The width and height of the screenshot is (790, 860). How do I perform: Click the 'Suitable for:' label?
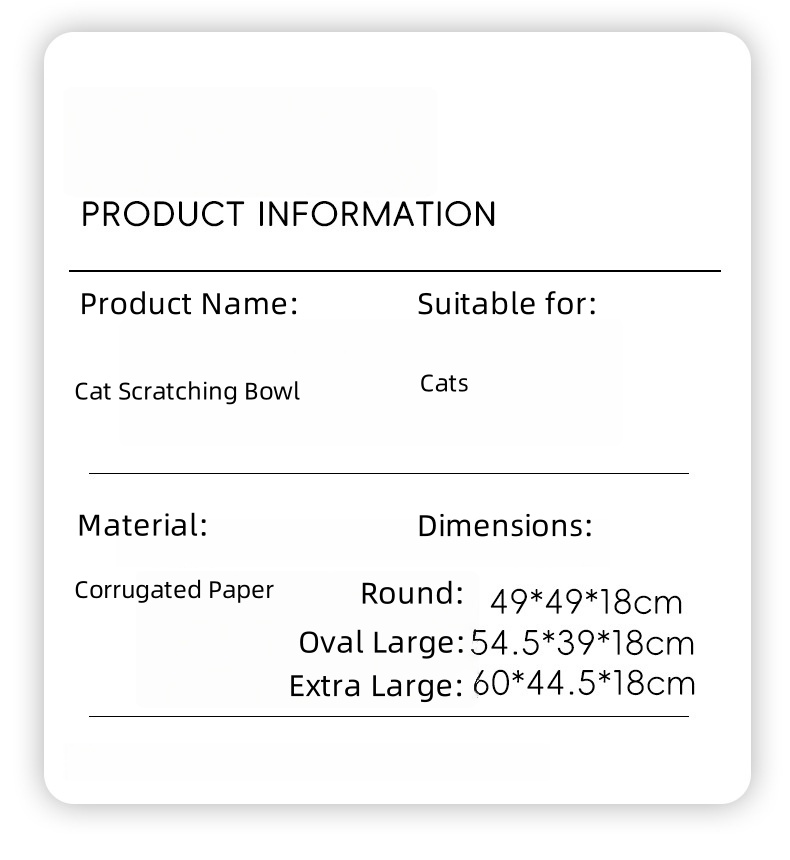506,303
